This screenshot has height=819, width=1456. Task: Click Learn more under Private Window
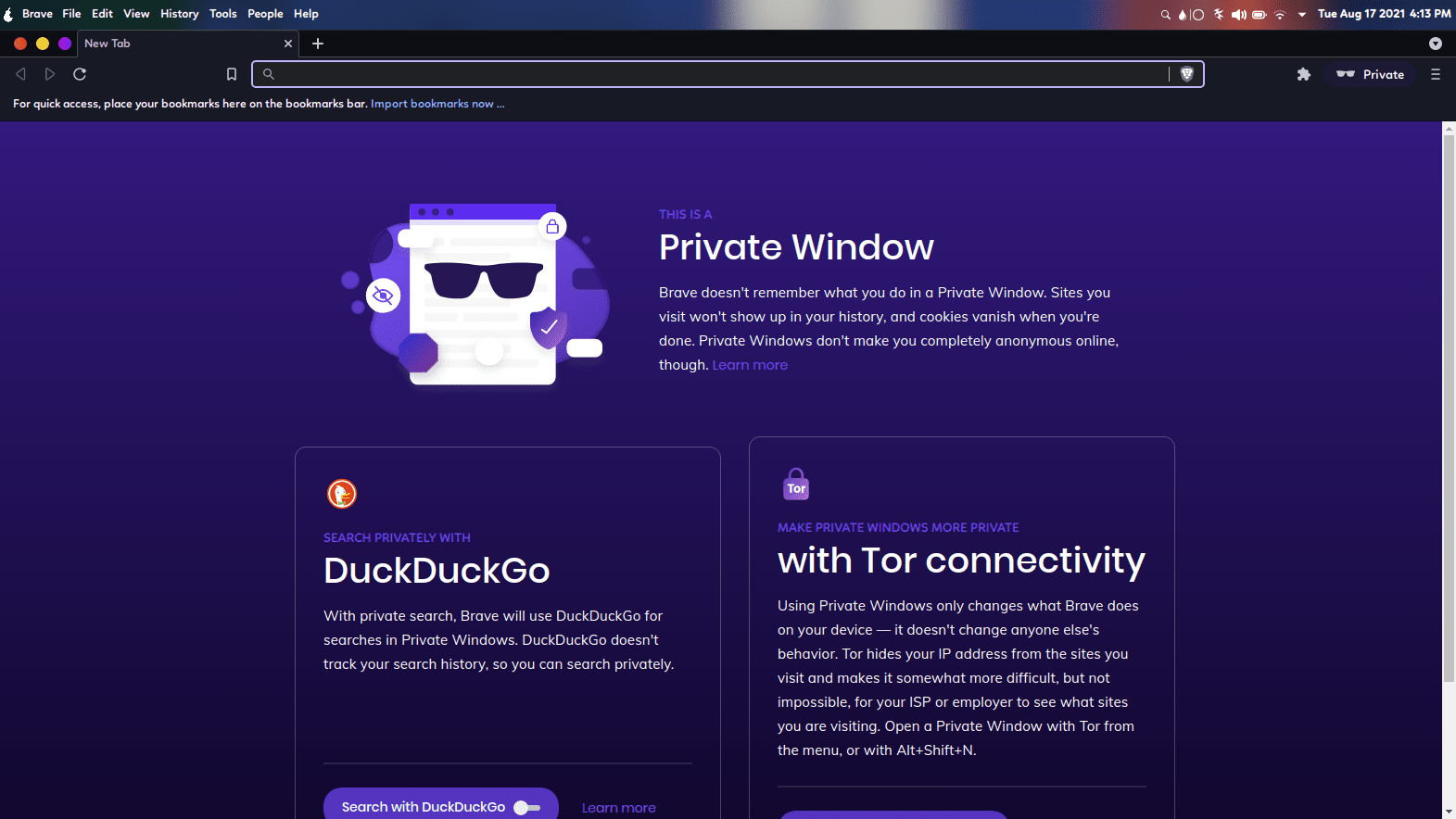[x=750, y=365]
